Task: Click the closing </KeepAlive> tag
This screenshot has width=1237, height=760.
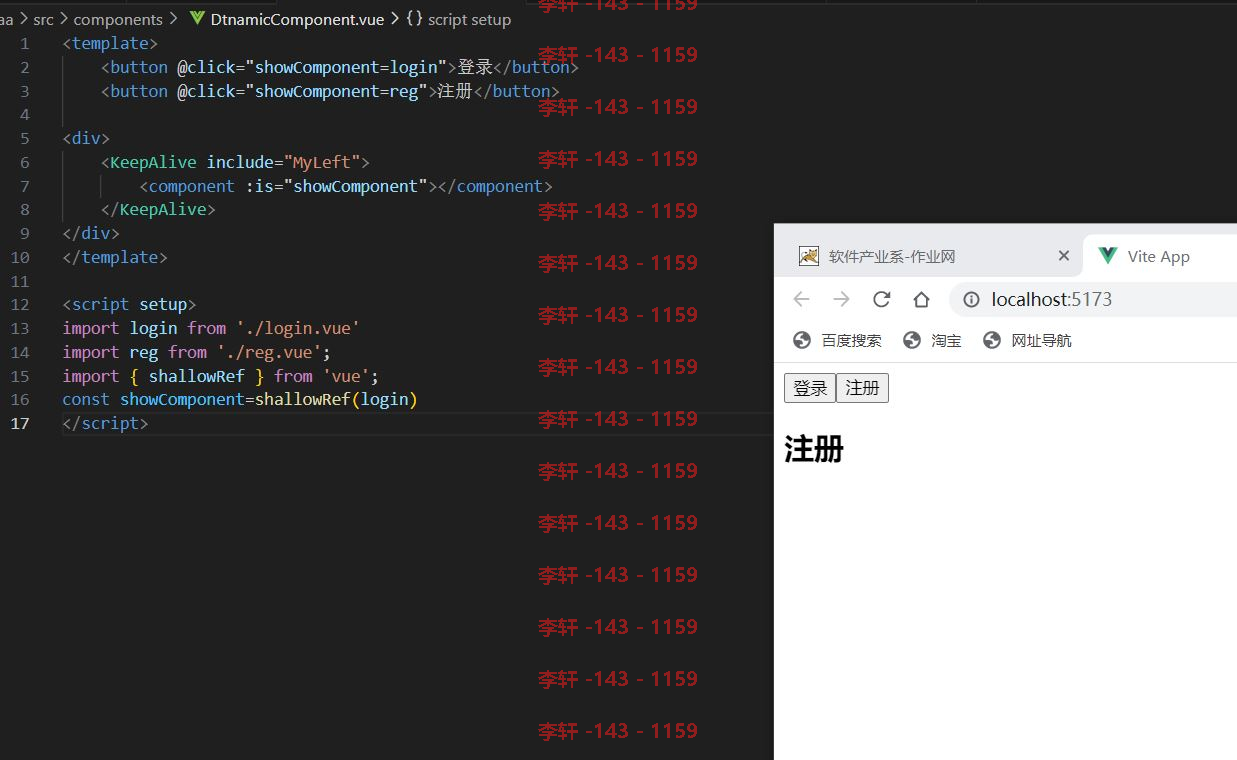Action: coord(158,210)
